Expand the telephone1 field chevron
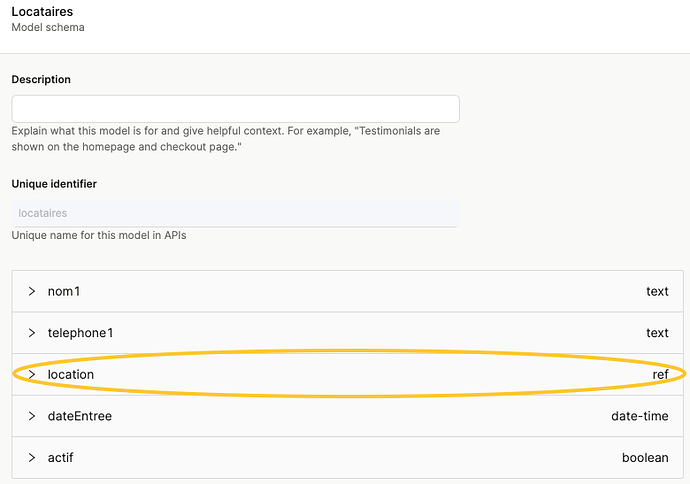Viewport: 690px width, 484px height. tap(32, 333)
